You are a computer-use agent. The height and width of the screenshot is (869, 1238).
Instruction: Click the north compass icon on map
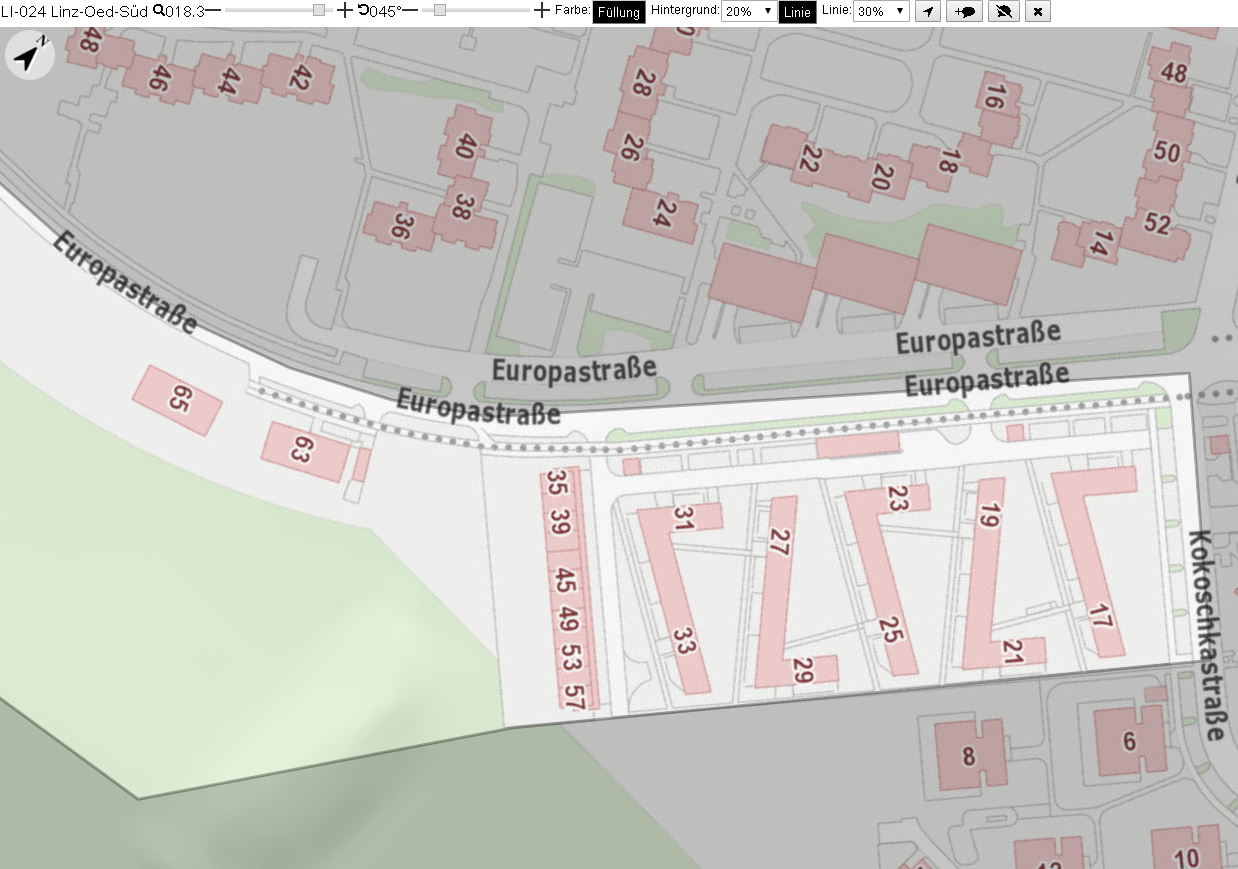pos(30,55)
